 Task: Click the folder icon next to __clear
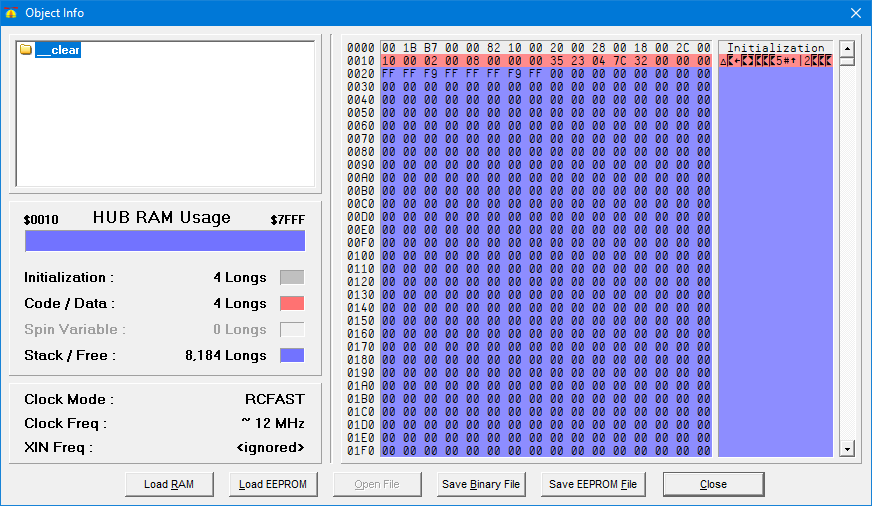click(26, 50)
